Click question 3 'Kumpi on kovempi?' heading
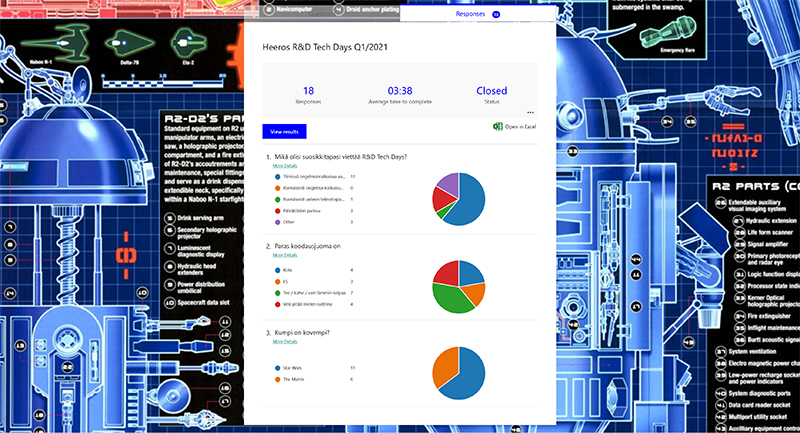 [x=302, y=333]
